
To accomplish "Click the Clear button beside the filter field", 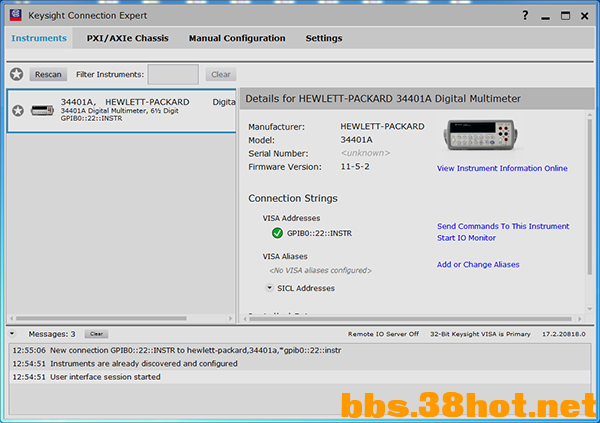I will coord(221,74).
